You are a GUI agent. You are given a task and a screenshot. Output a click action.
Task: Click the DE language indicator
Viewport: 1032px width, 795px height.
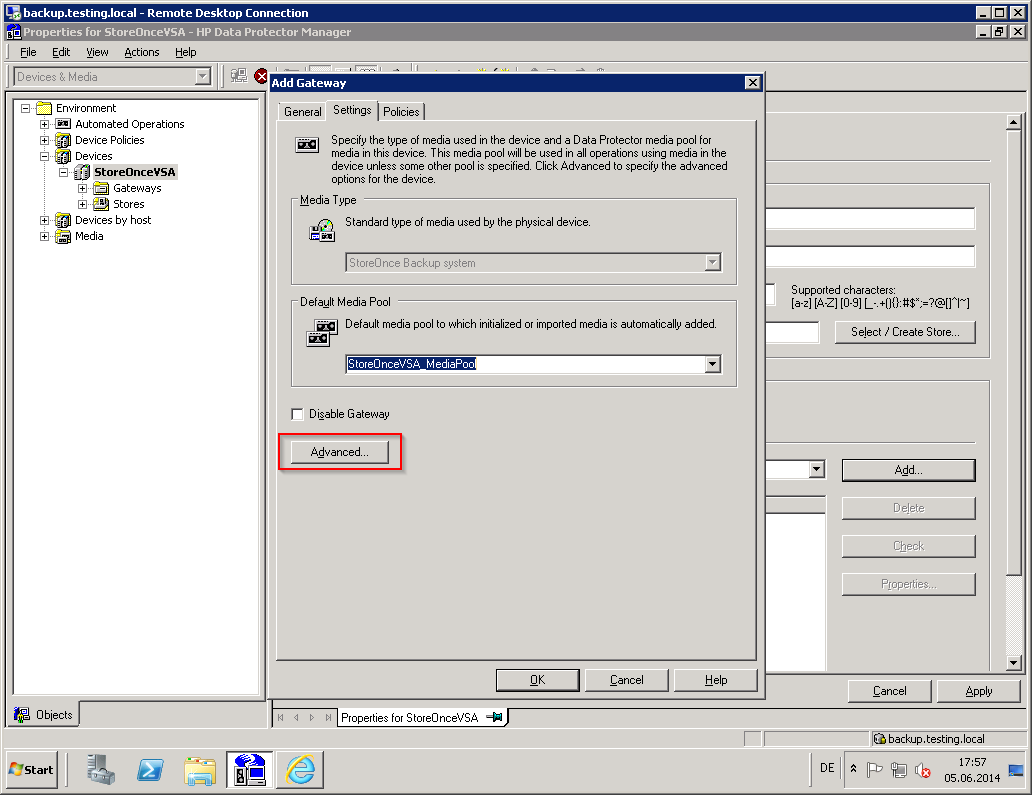[827, 768]
